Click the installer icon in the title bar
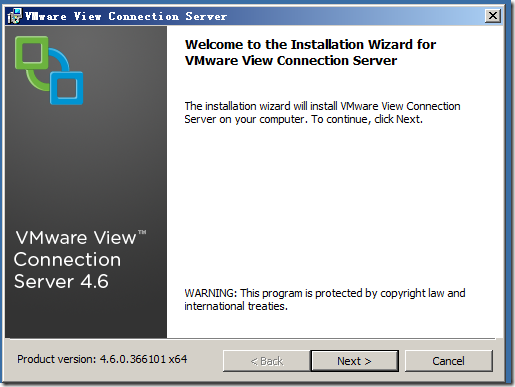The width and height of the screenshot is (515, 387). 14,16
